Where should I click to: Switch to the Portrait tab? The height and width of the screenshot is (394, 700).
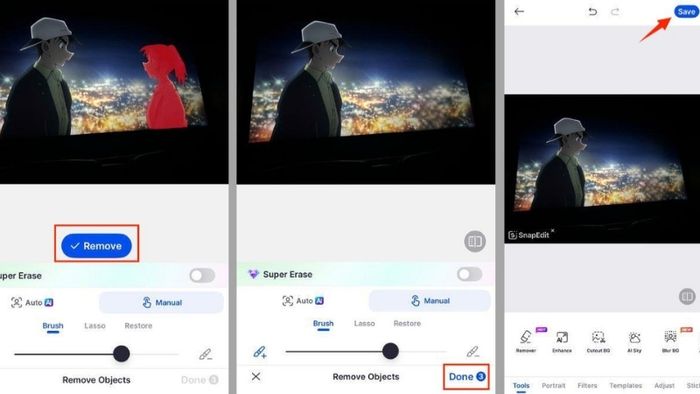(x=554, y=386)
